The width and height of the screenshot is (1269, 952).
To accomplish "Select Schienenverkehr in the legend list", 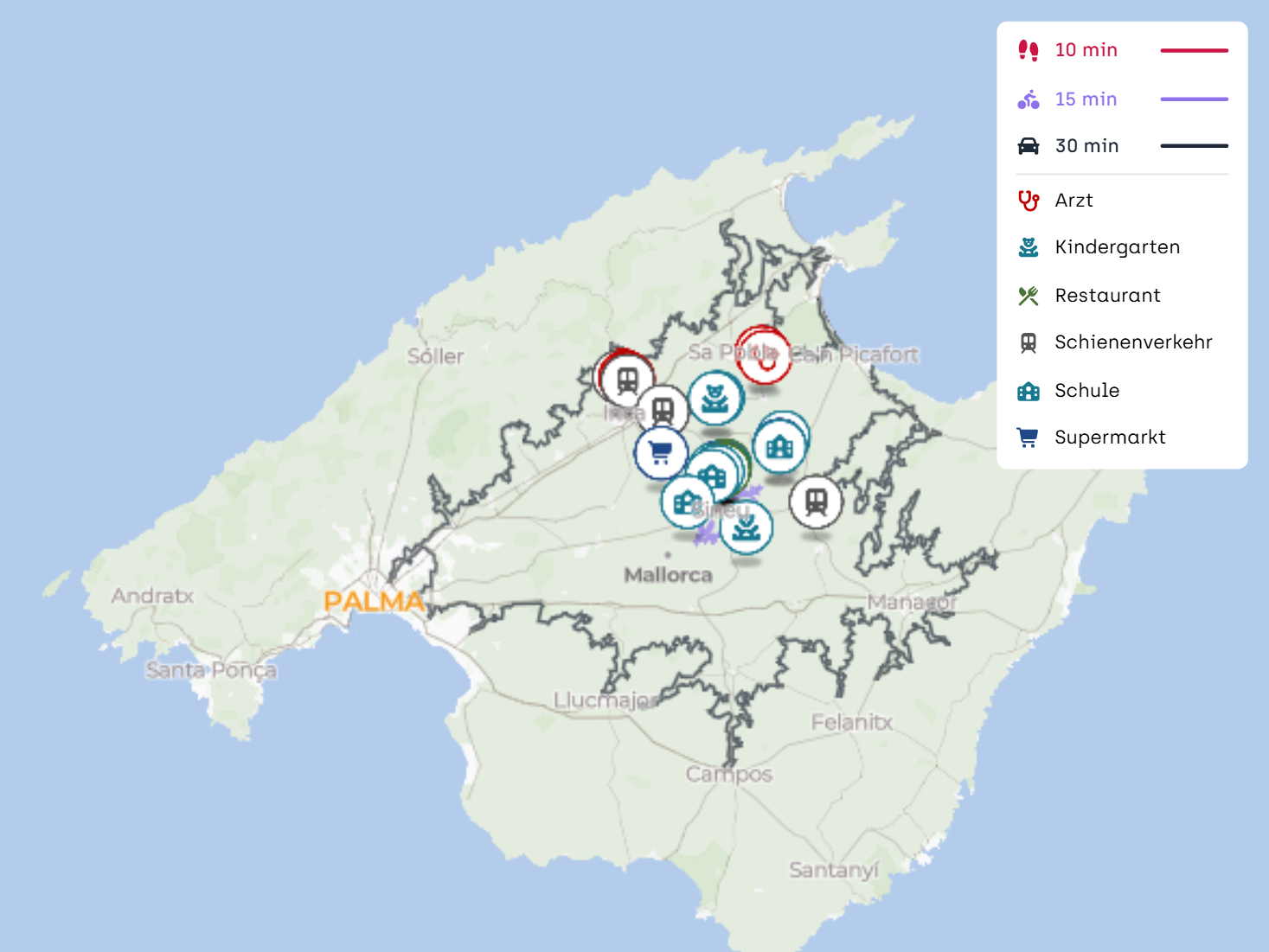I will 1132,342.
